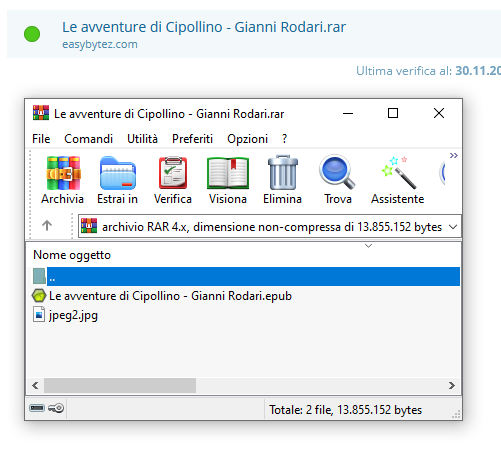Click the drive icon in status bar
Viewport: 501px width, 449px height.
coord(37,408)
